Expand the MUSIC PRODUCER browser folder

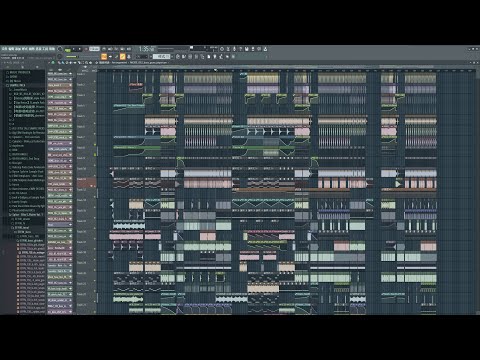(x=20, y=72)
